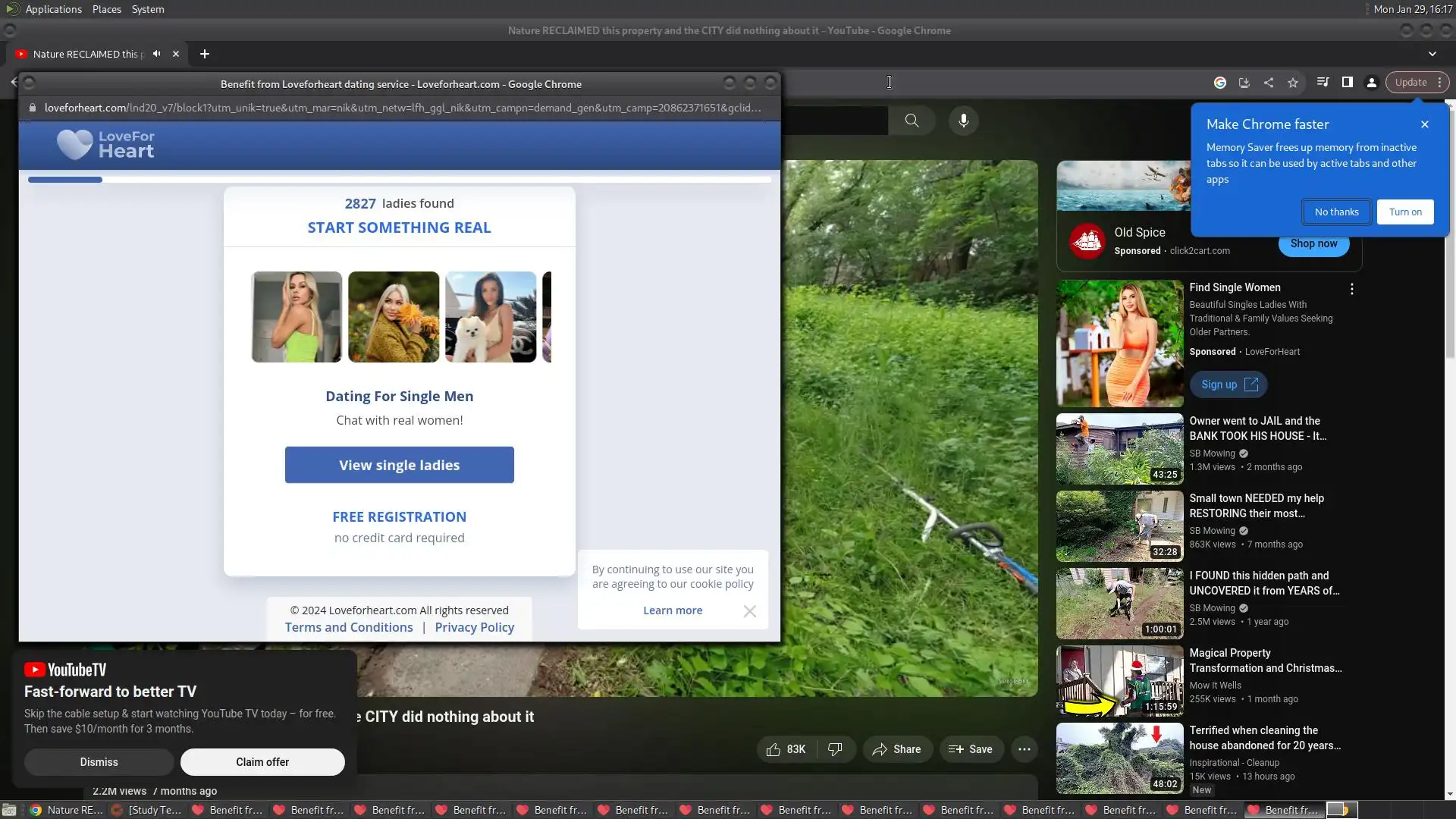Click the install app download icon

click(x=1244, y=83)
